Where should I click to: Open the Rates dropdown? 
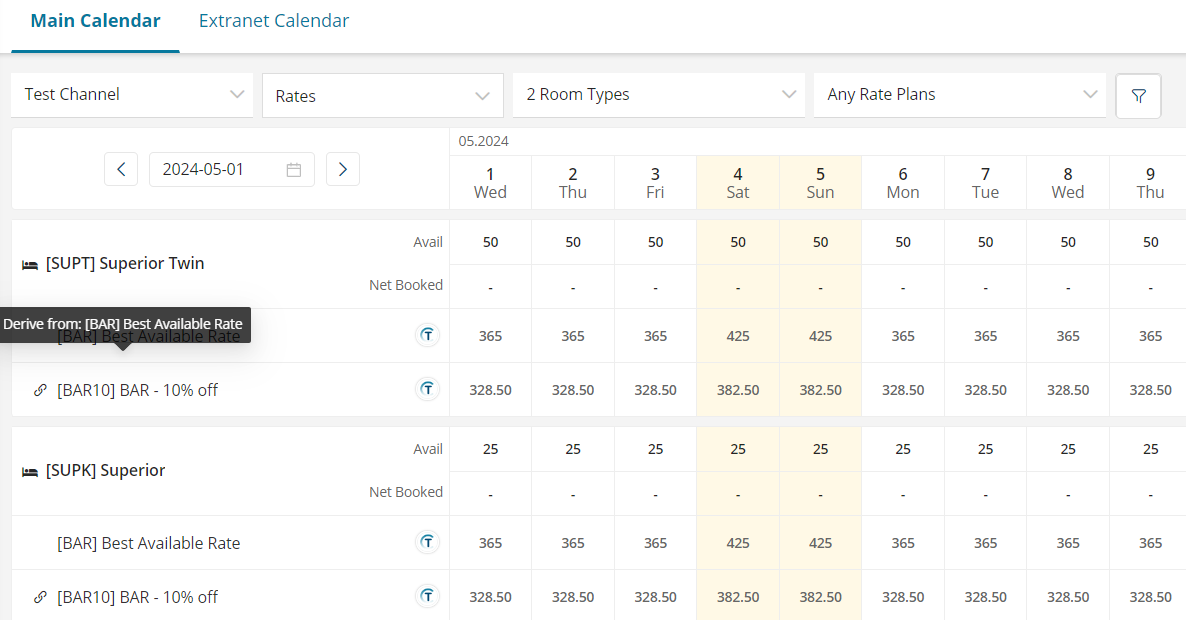pos(383,96)
